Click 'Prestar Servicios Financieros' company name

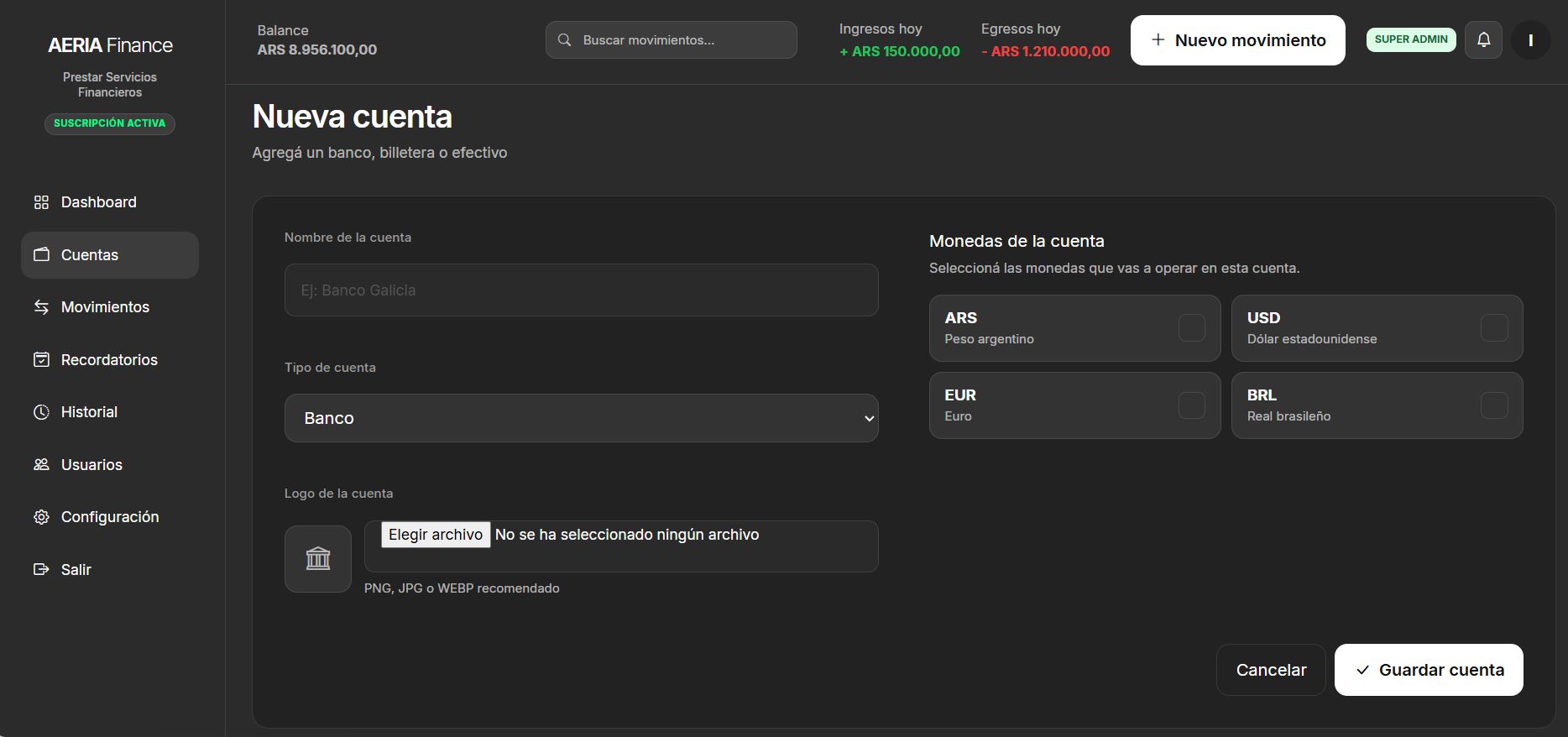(x=110, y=85)
